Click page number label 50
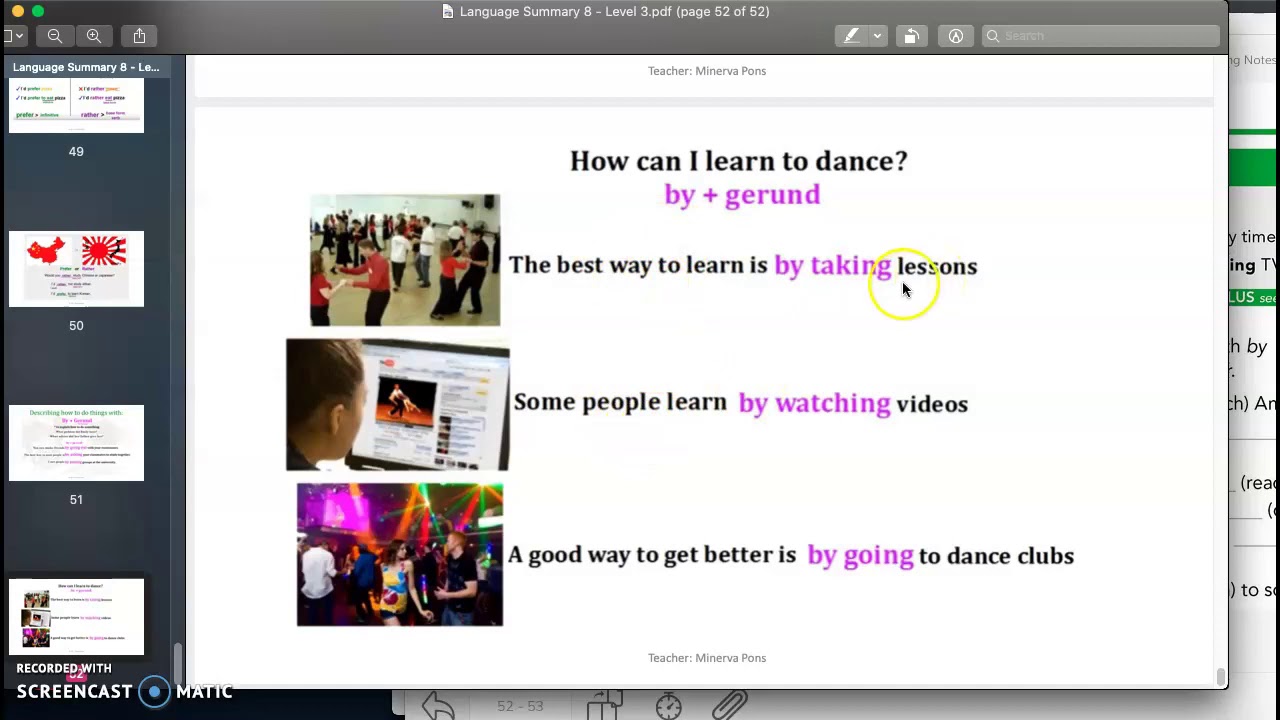 [76, 325]
